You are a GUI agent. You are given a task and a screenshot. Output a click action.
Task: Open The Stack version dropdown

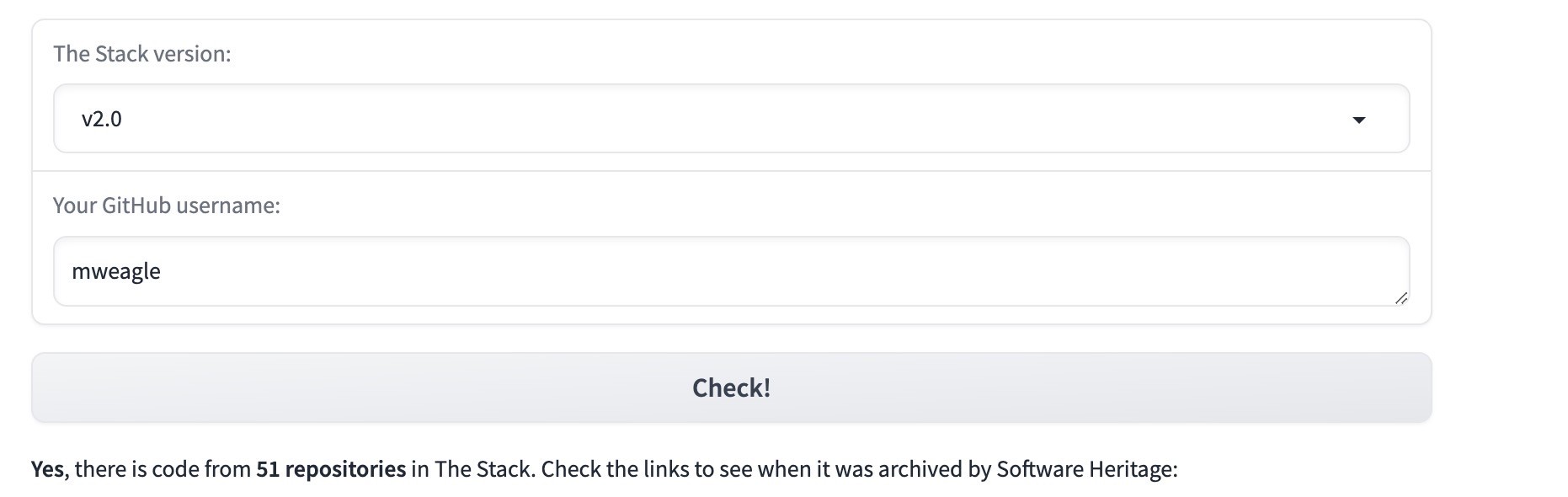(x=731, y=119)
